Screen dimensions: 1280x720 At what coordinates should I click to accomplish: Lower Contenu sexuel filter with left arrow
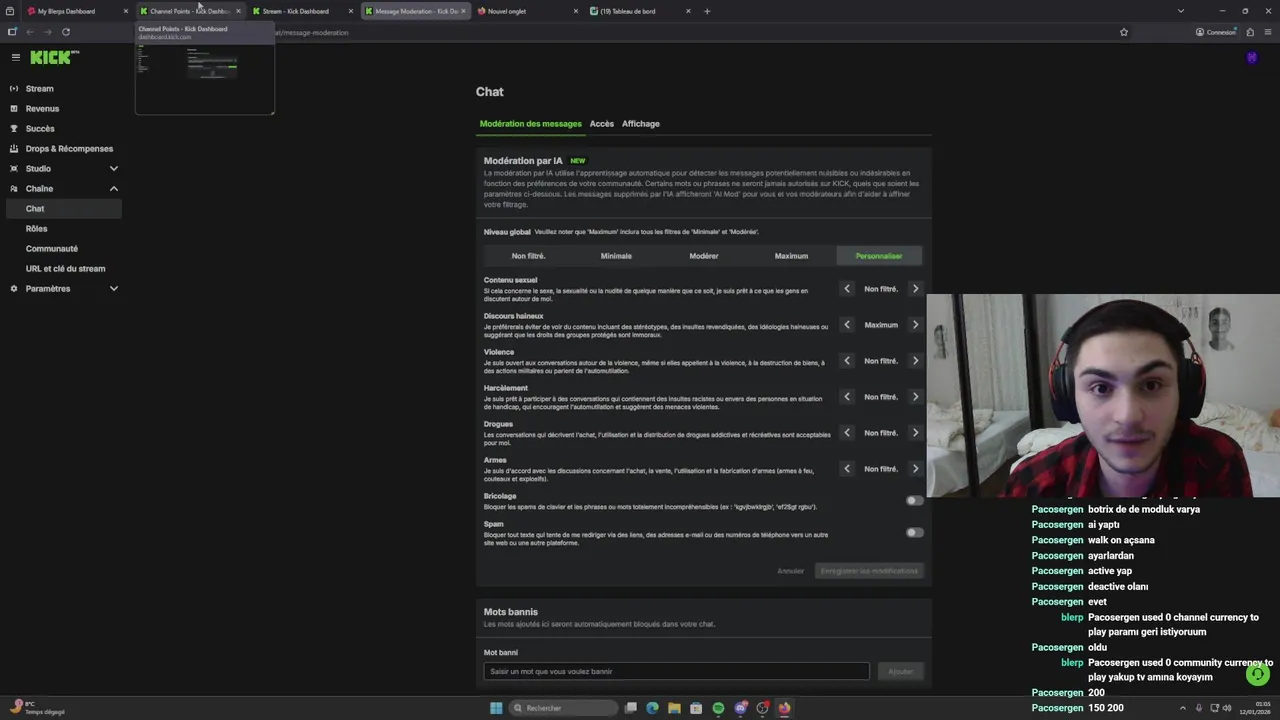847,289
